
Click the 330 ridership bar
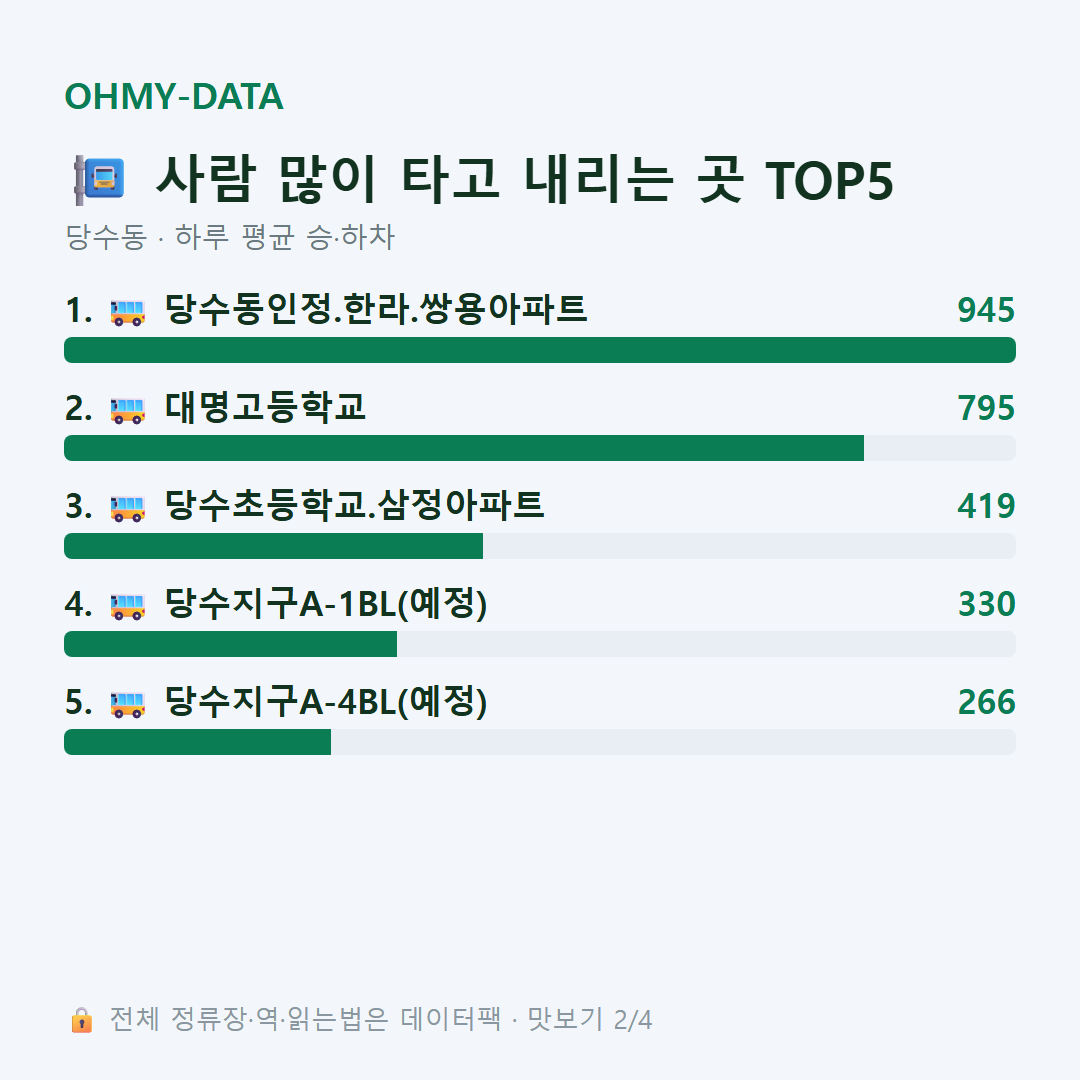coord(540,643)
